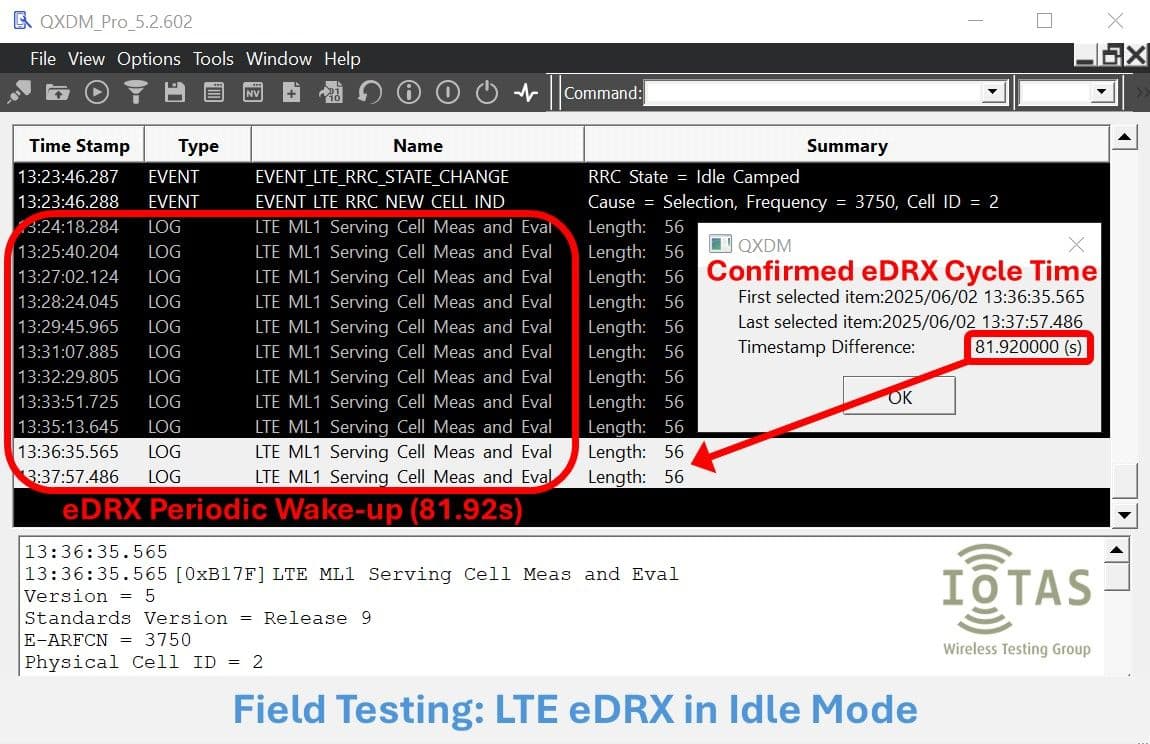Click the log list scrollbar thumb
This screenshot has height=744, width=1150.
click(1124, 481)
